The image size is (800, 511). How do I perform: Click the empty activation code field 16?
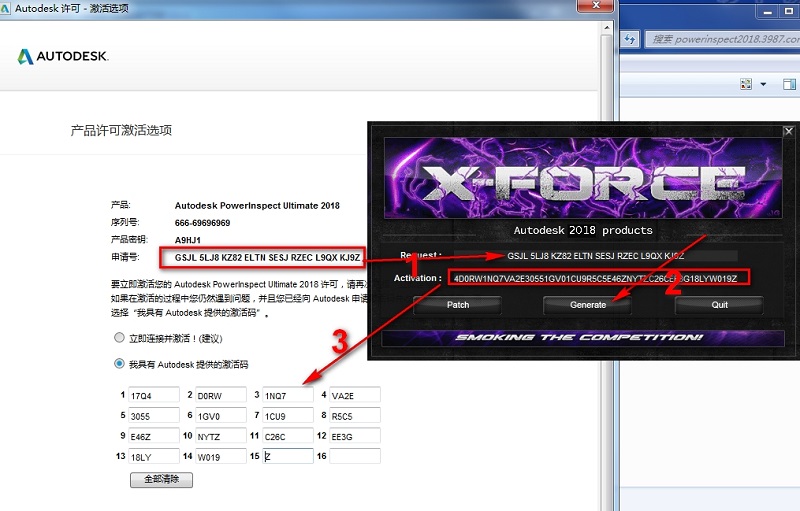(x=355, y=456)
